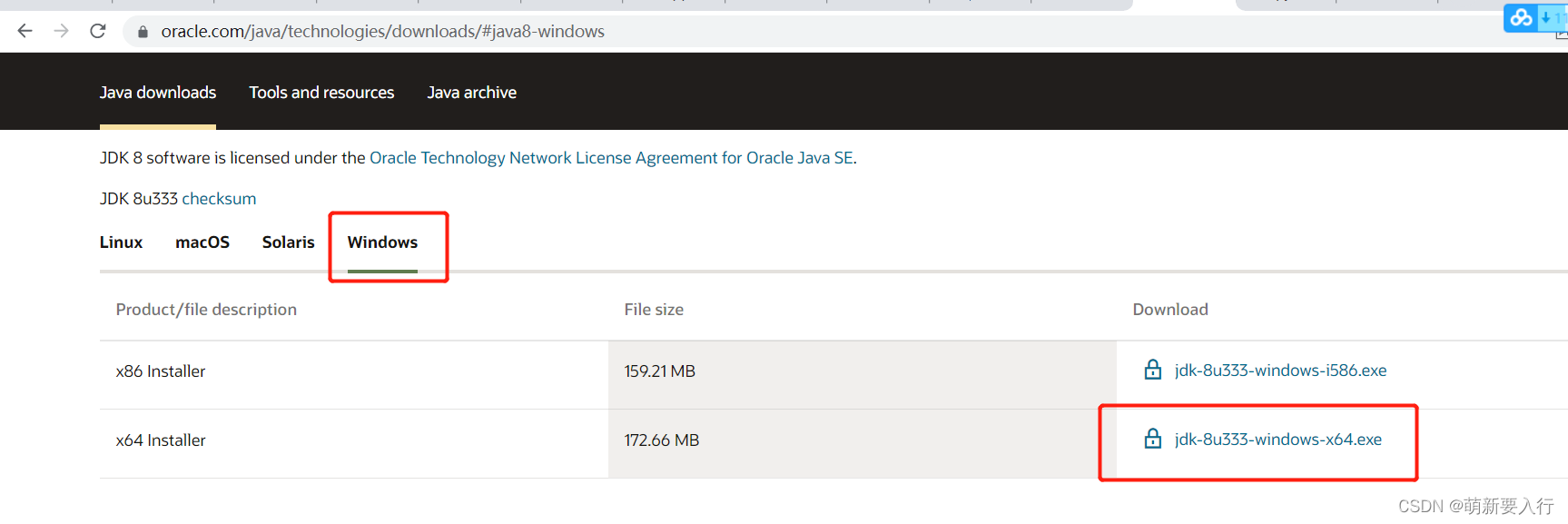This screenshot has height=524, width=1568.
Task: Open the Oracle Technology Network License Agreement link
Action: [x=611, y=158]
